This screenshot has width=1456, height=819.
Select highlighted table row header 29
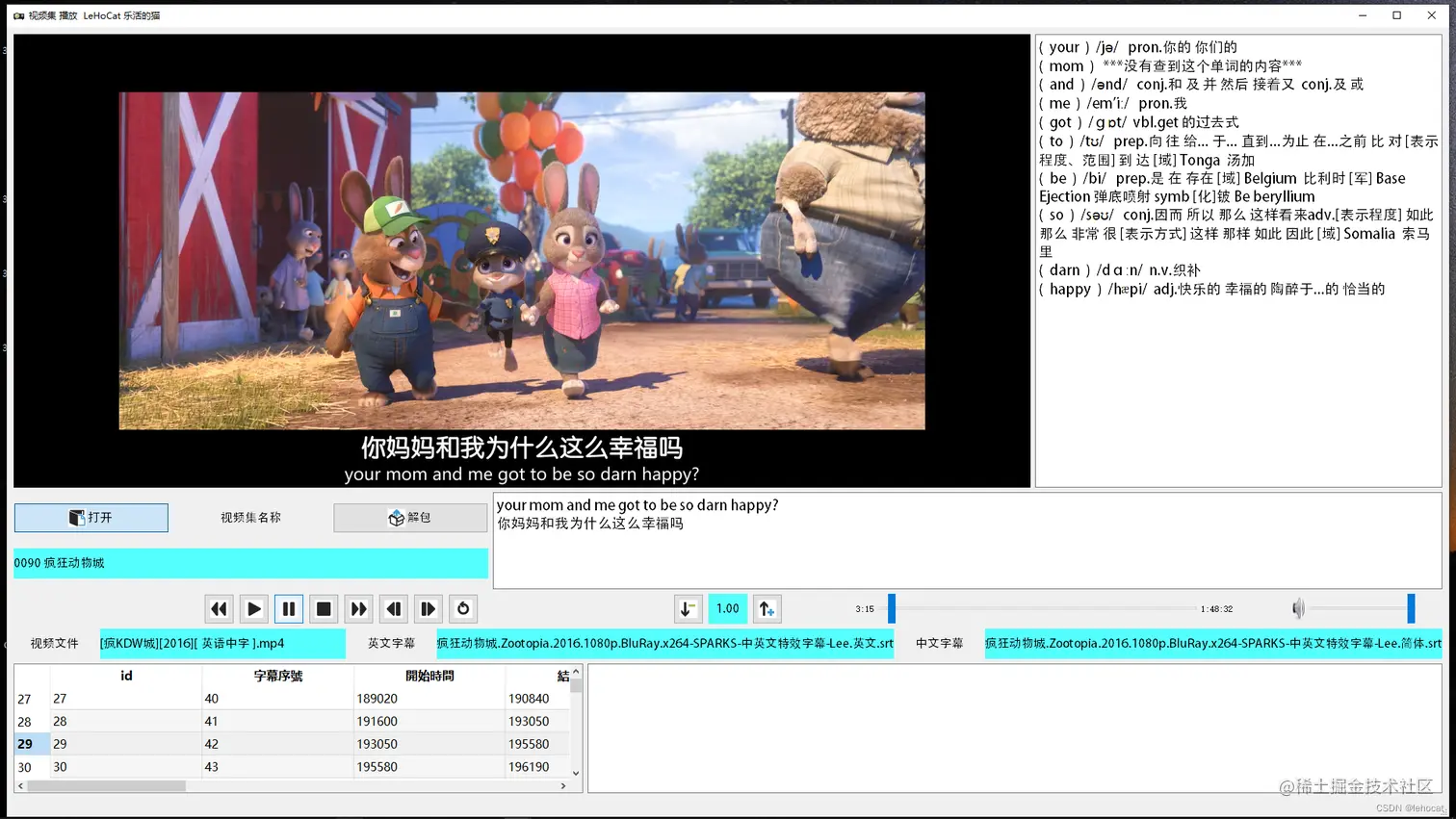point(32,744)
